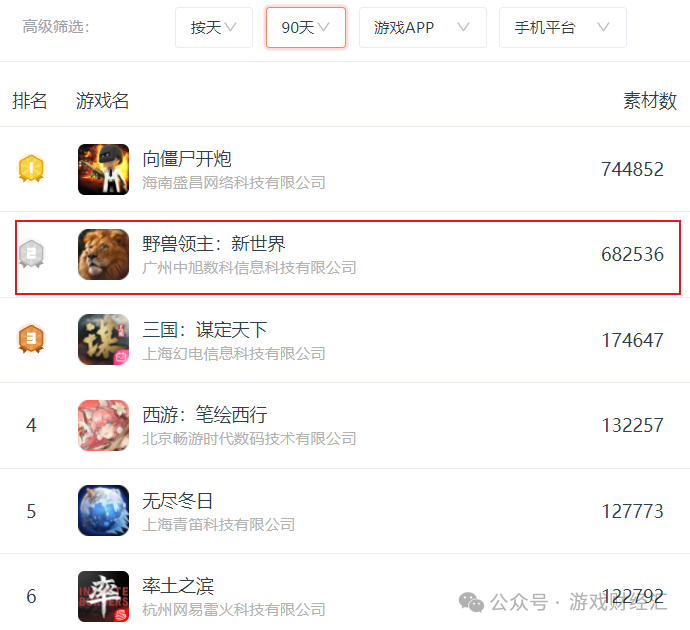690x630 pixels.
Task: Open the 游戏APP category dropdown
Action: (422, 27)
